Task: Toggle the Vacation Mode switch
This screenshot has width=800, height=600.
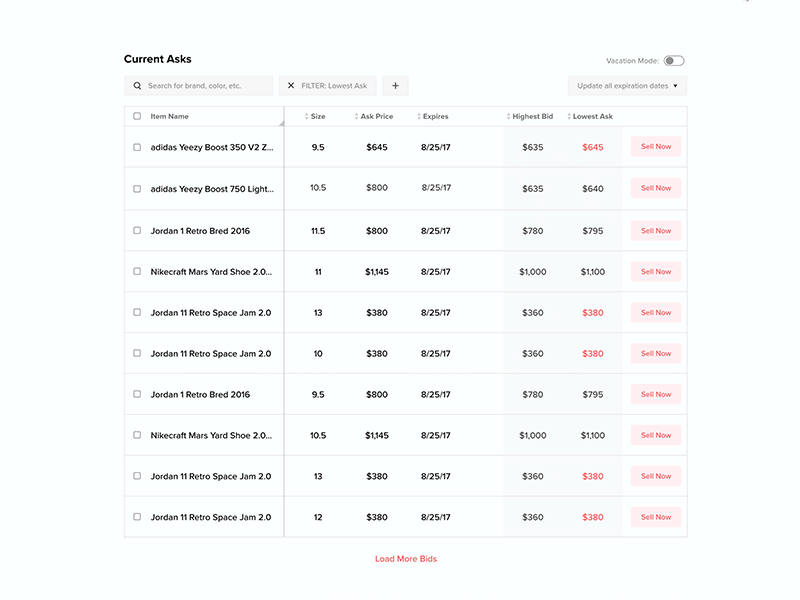Action: (674, 61)
